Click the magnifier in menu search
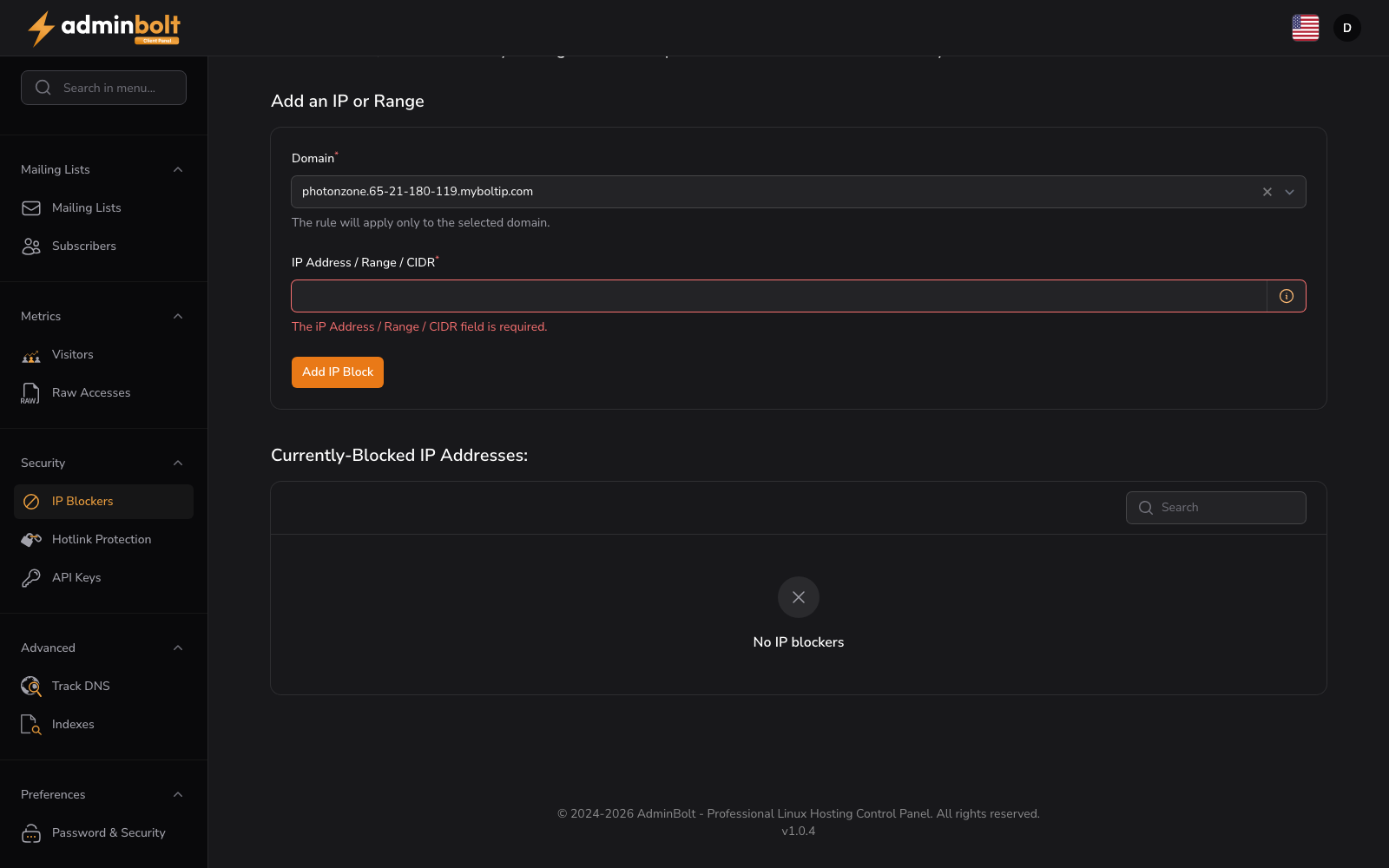Screen dimensions: 1389x868 pyautogui.click(x=43, y=88)
